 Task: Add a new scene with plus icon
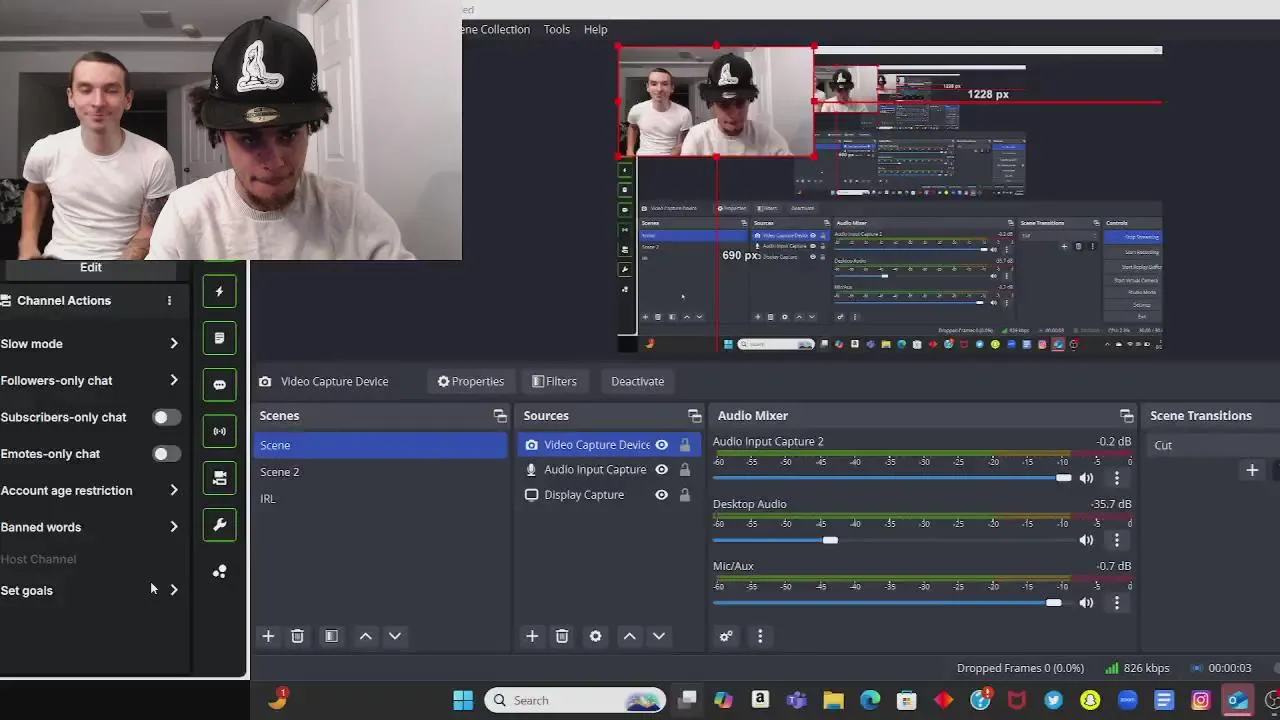pyautogui.click(x=268, y=636)
